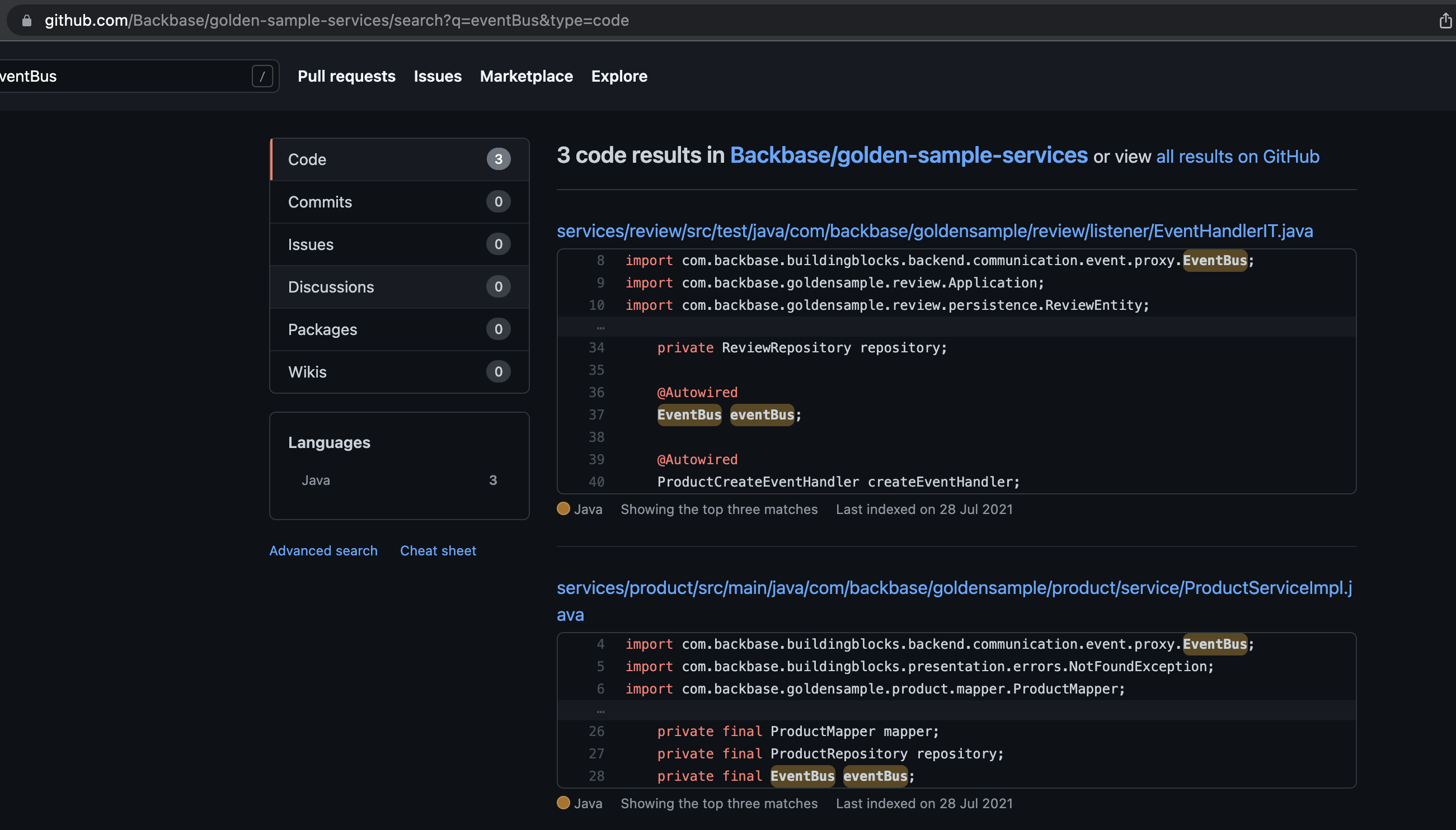The image size is (1456, 830).
Task: Click 'private ReviewRepository repository' on line 34
Action: (801, 348)
